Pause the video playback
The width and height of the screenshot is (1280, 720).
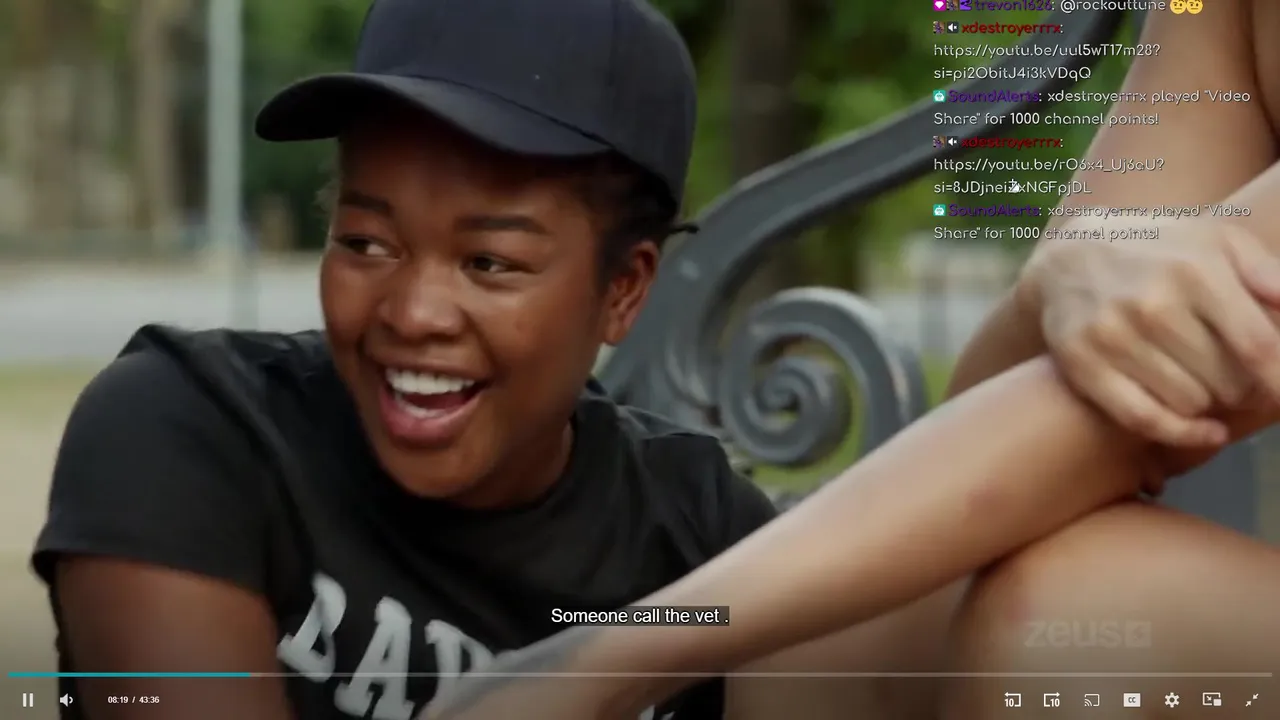pyautogui.click(x=28, y=700)
